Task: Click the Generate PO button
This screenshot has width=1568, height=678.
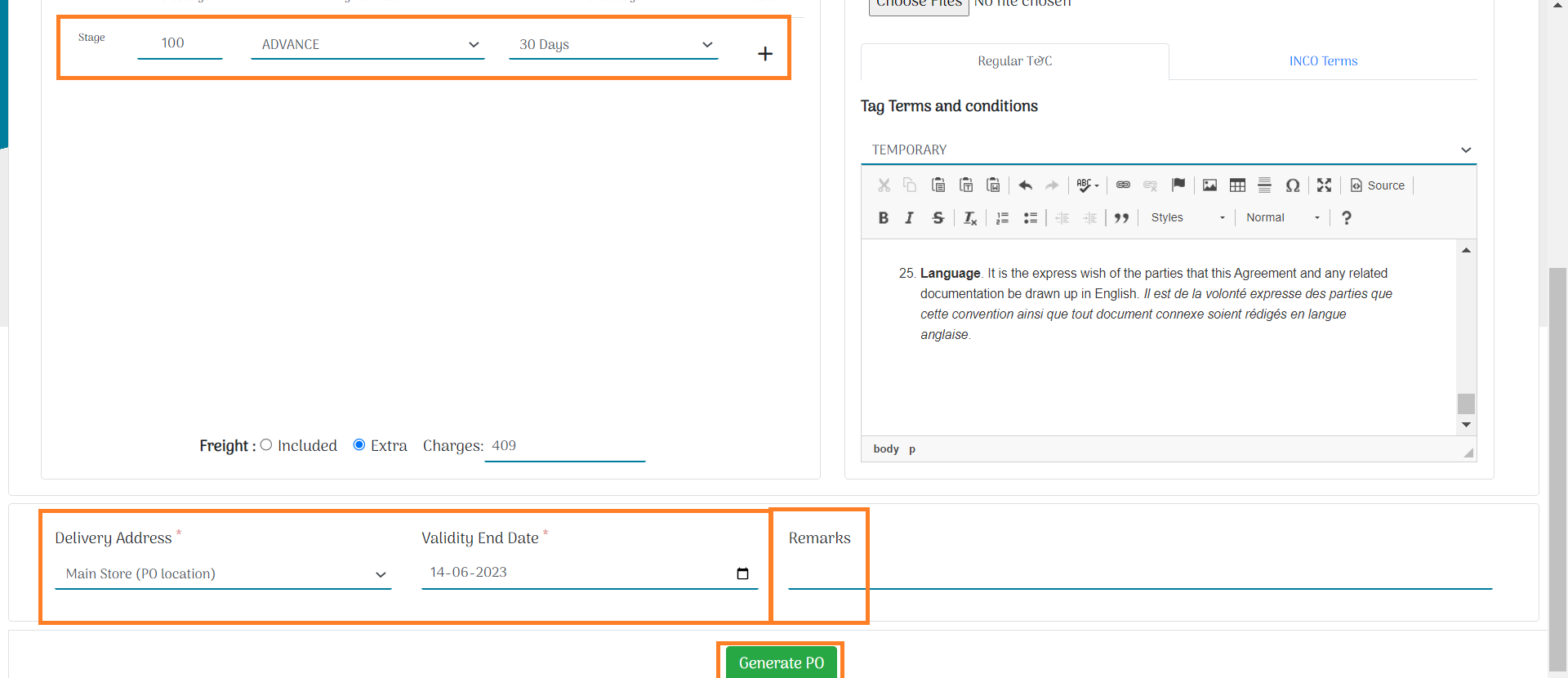Action: point(781,662)
